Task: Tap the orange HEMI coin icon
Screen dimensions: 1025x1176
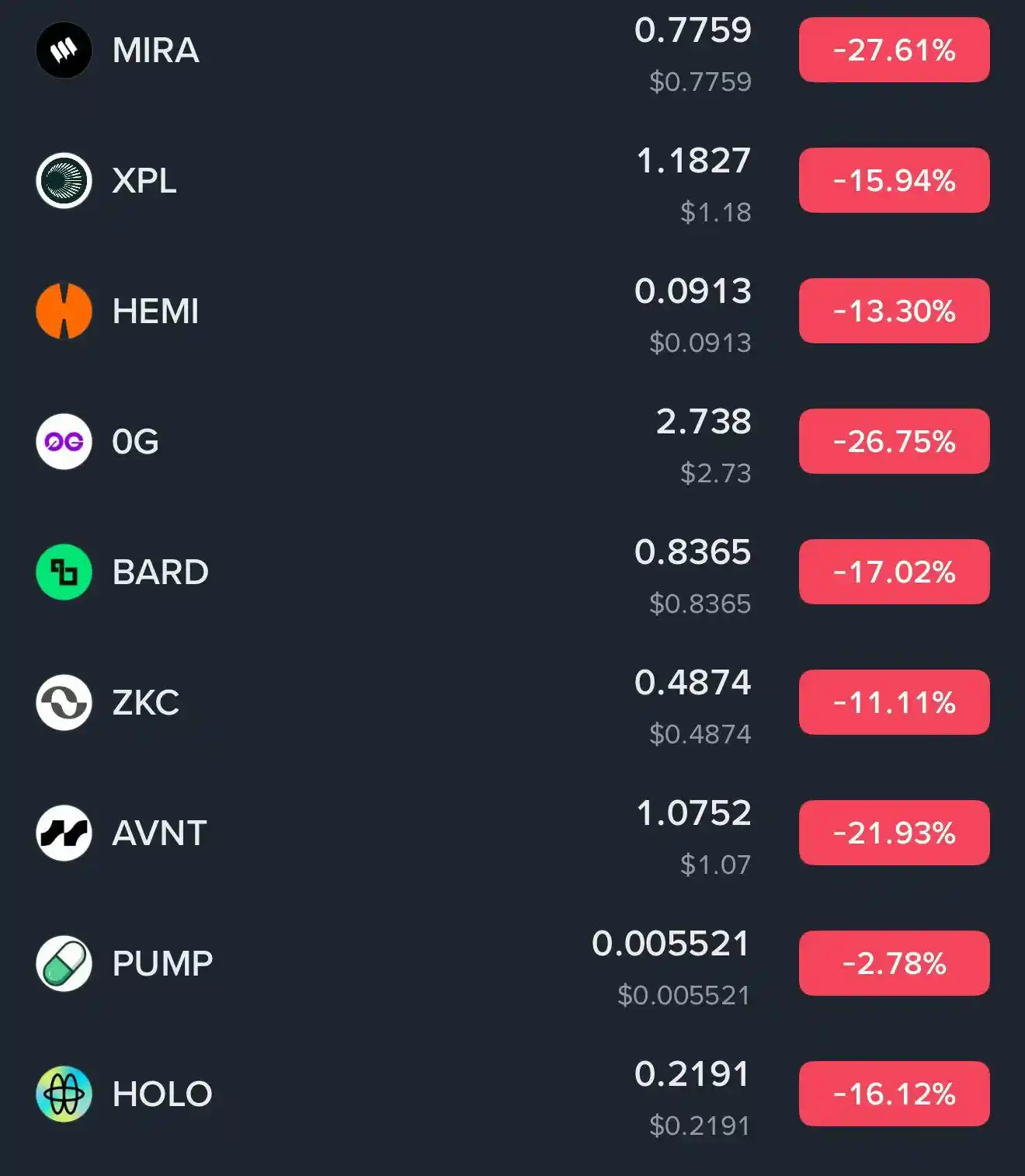Action: 64,311
